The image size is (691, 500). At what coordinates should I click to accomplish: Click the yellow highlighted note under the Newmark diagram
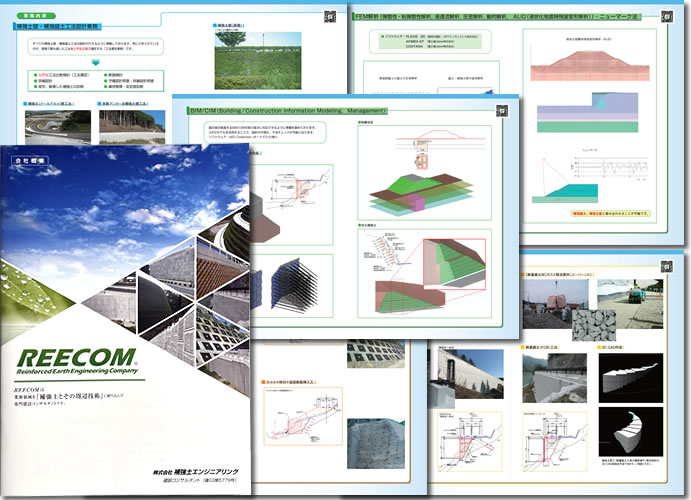click(x=610, y=213)
